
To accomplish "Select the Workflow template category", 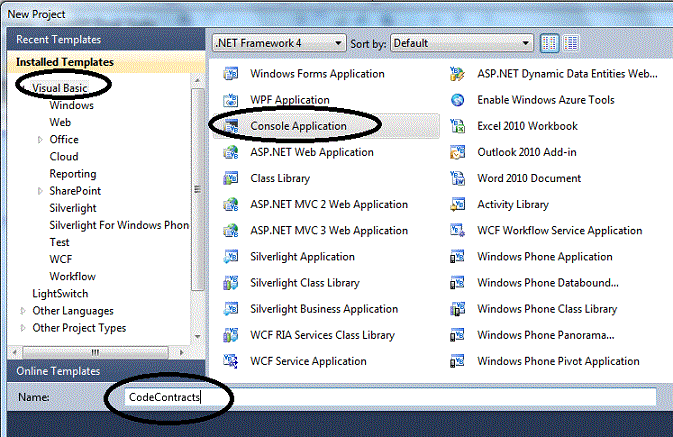I will pos(73,277).
